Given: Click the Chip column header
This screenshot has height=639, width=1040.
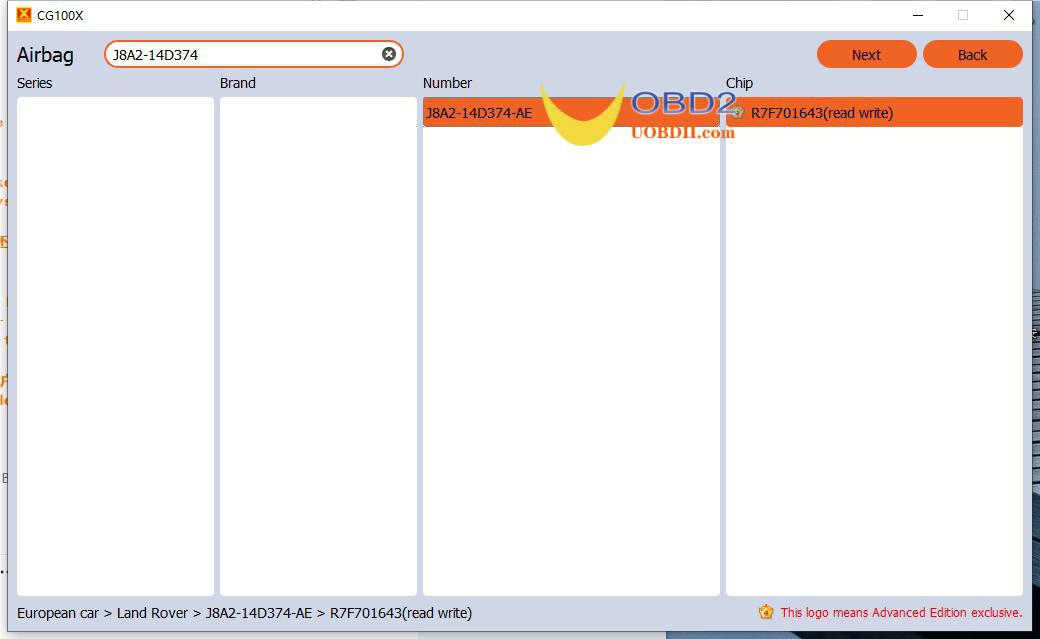Looking at the screenshot, I should click(x=739, y=83).
